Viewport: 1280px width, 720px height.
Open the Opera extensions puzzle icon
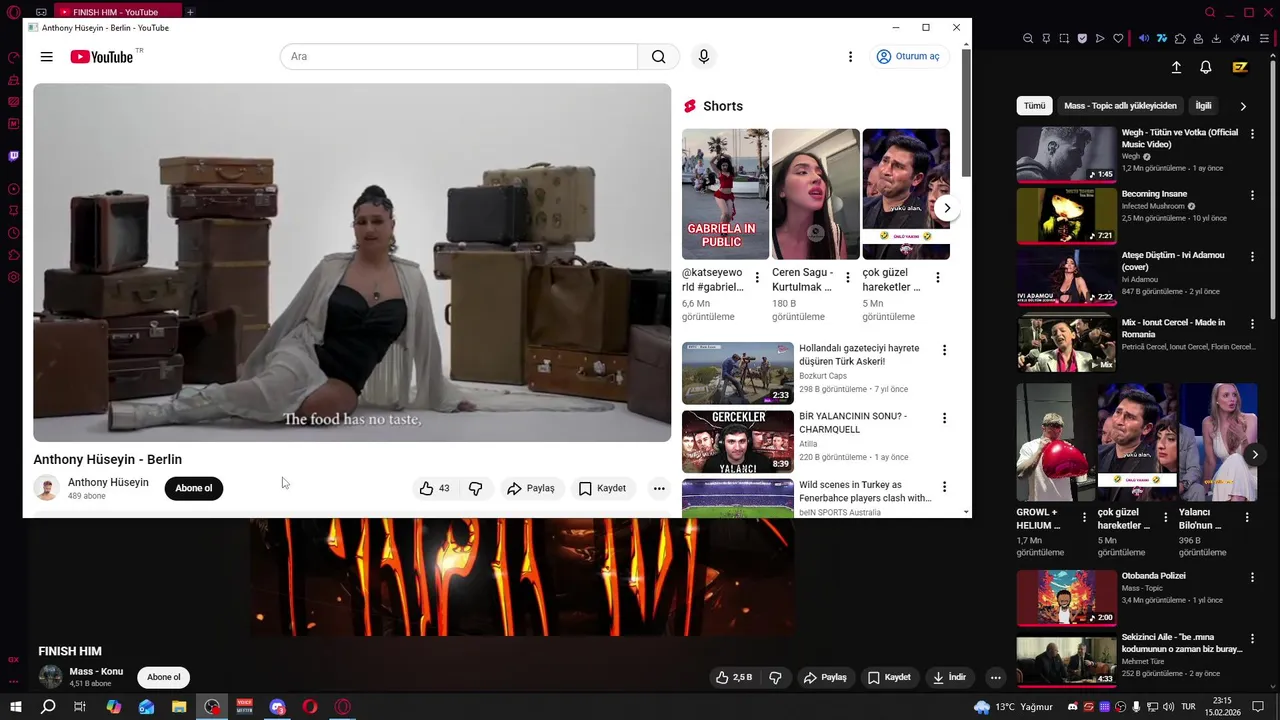tap(1180, 38)
